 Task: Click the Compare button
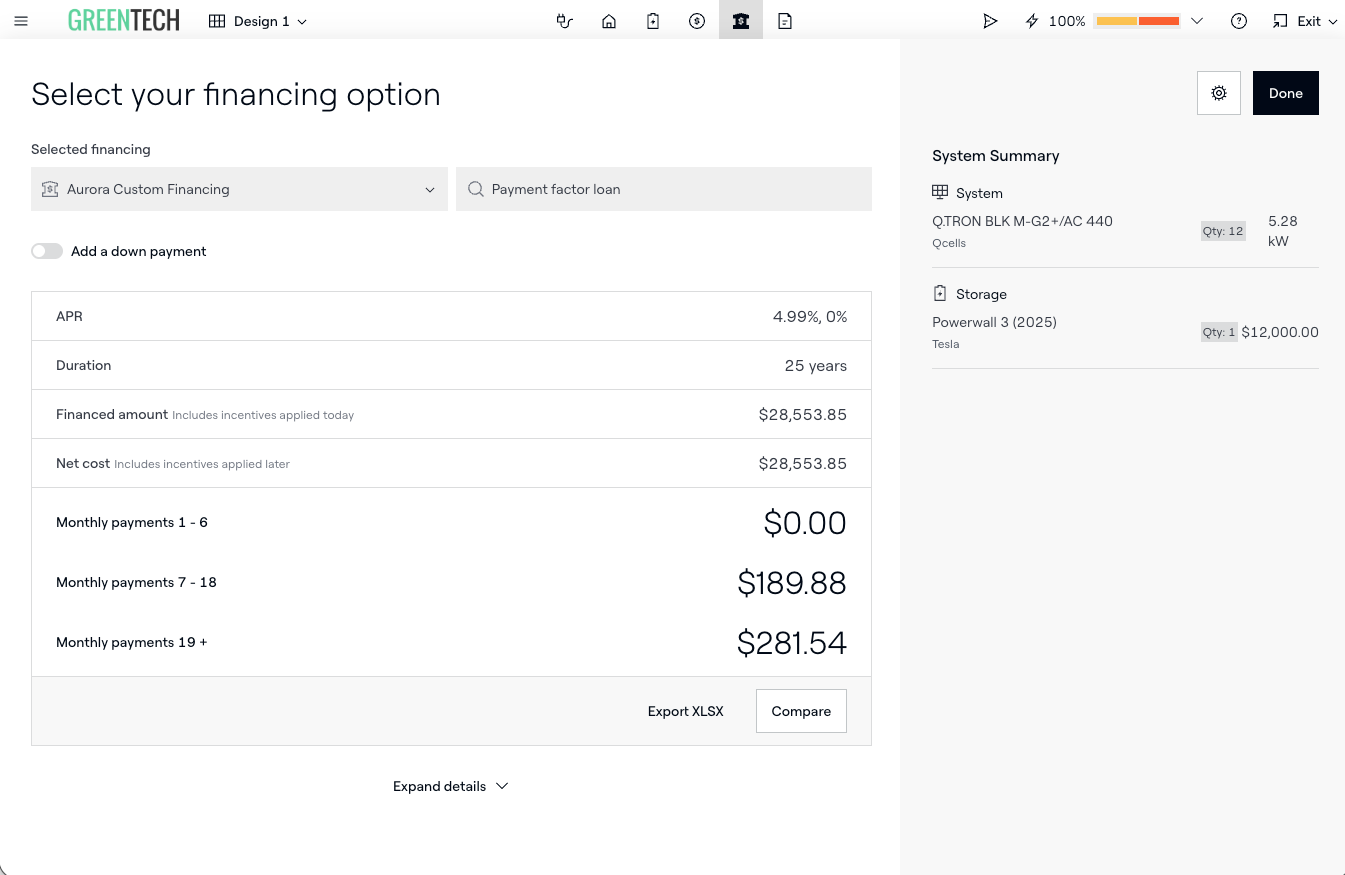(801, 711)
